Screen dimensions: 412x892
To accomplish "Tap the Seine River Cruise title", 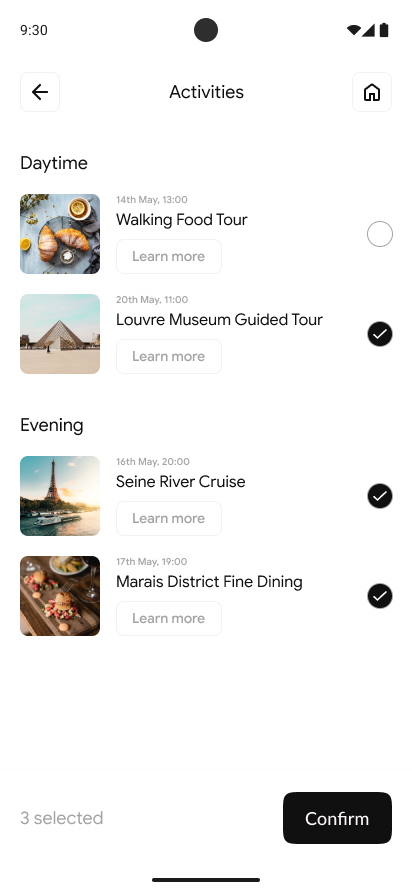I will (x=181, y=482).
